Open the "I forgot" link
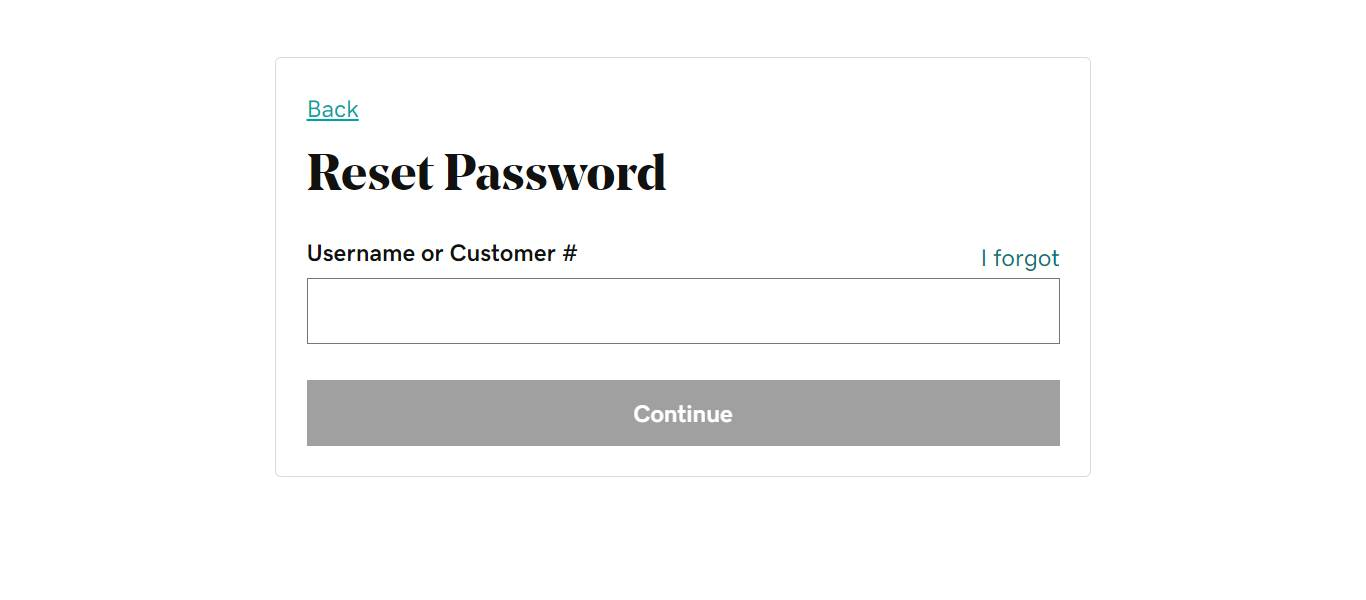The width and height of the screenshot is (1366, 600). [x=1020, y=258]
